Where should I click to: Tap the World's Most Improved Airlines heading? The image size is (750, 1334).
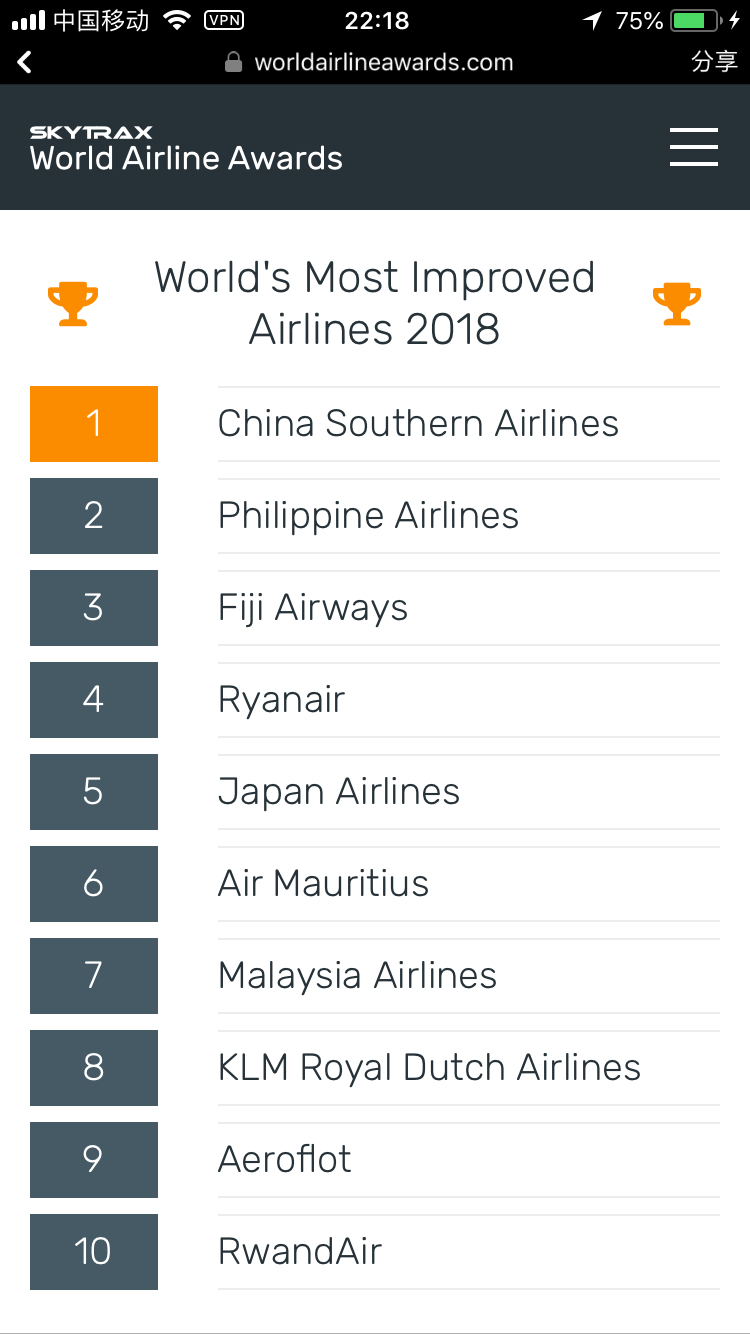point(375,303)
